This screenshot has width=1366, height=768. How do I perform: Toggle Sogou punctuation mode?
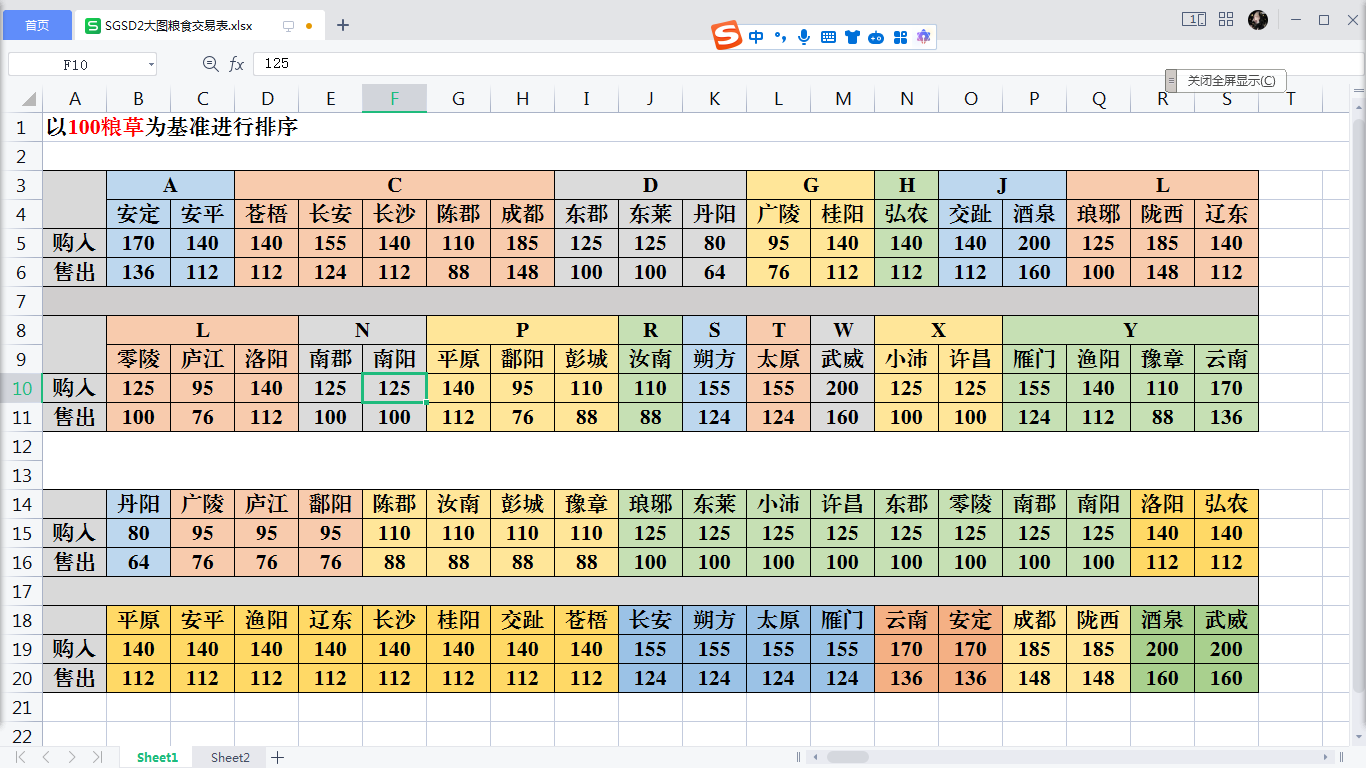pos(780,37)
